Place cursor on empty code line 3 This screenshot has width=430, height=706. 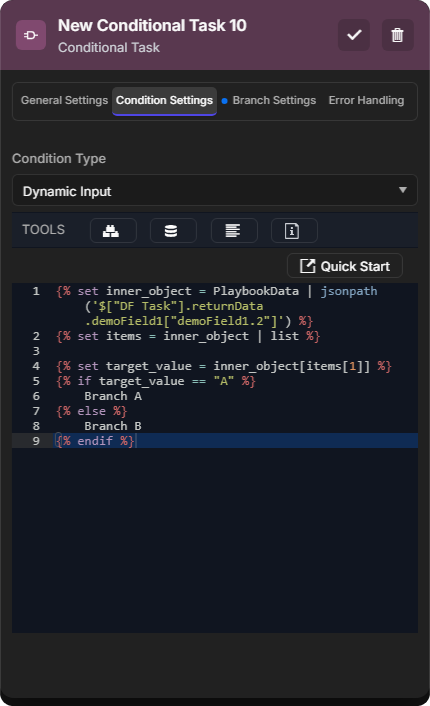234,351
